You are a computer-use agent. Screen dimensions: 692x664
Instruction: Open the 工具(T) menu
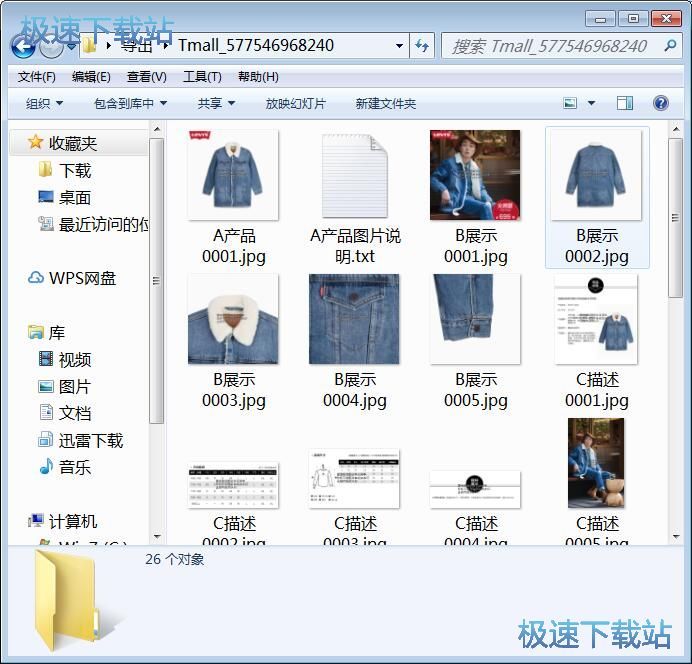point(202,77)
